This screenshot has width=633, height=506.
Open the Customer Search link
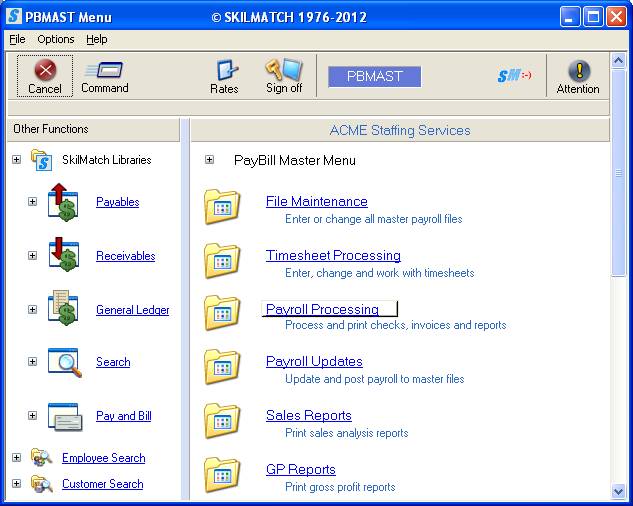103,484
